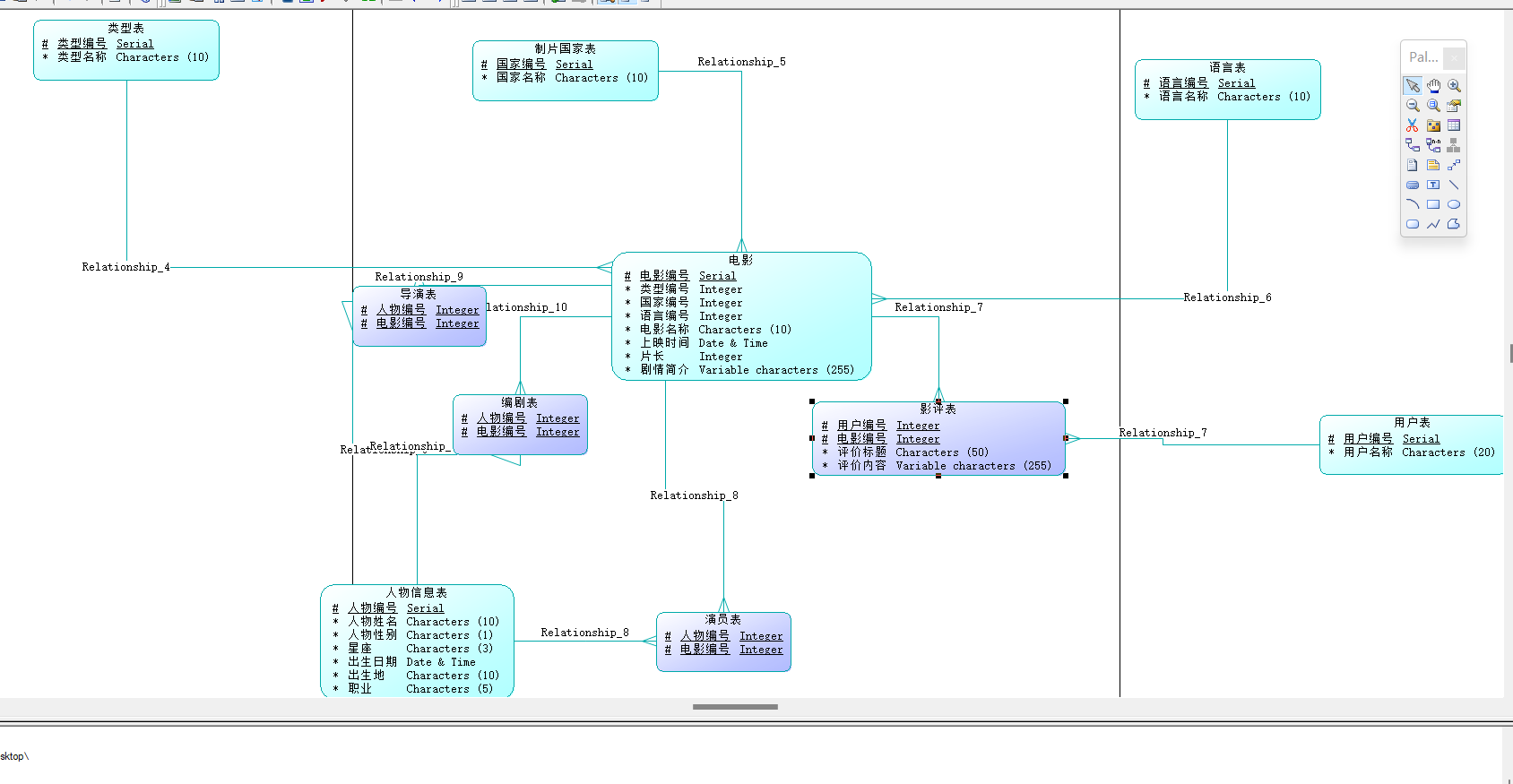Select the 制片国家表 entity box
This screenshot has width=1513, height=784.
[x=566, y=71]
